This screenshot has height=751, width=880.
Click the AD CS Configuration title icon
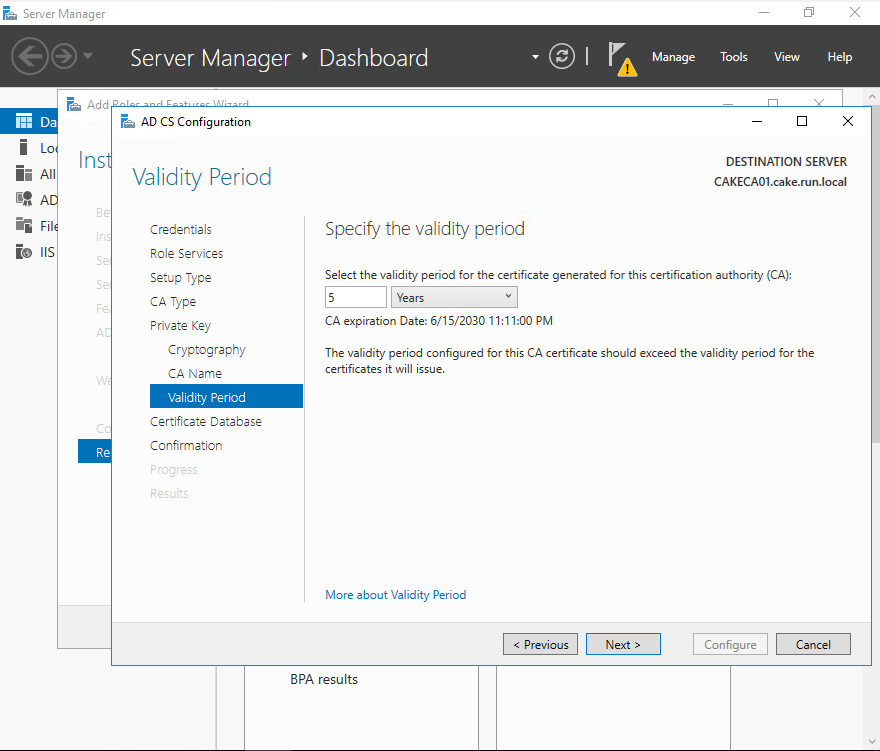pos(128,122)
